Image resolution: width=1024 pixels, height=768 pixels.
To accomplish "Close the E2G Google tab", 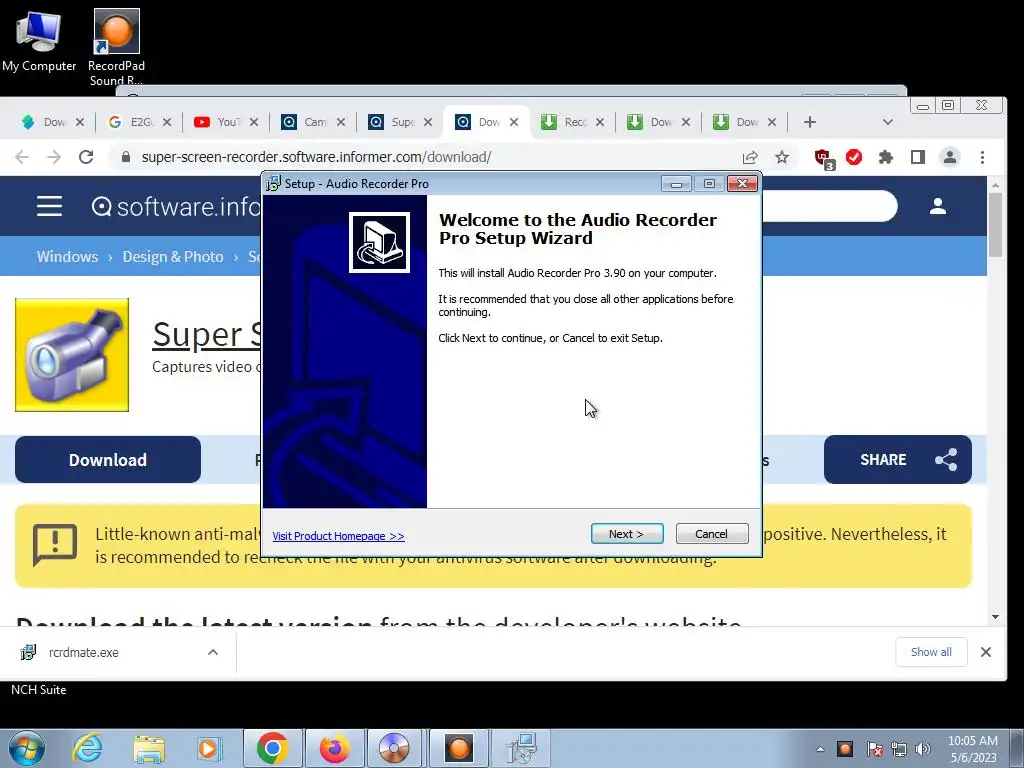I will 167,122.
